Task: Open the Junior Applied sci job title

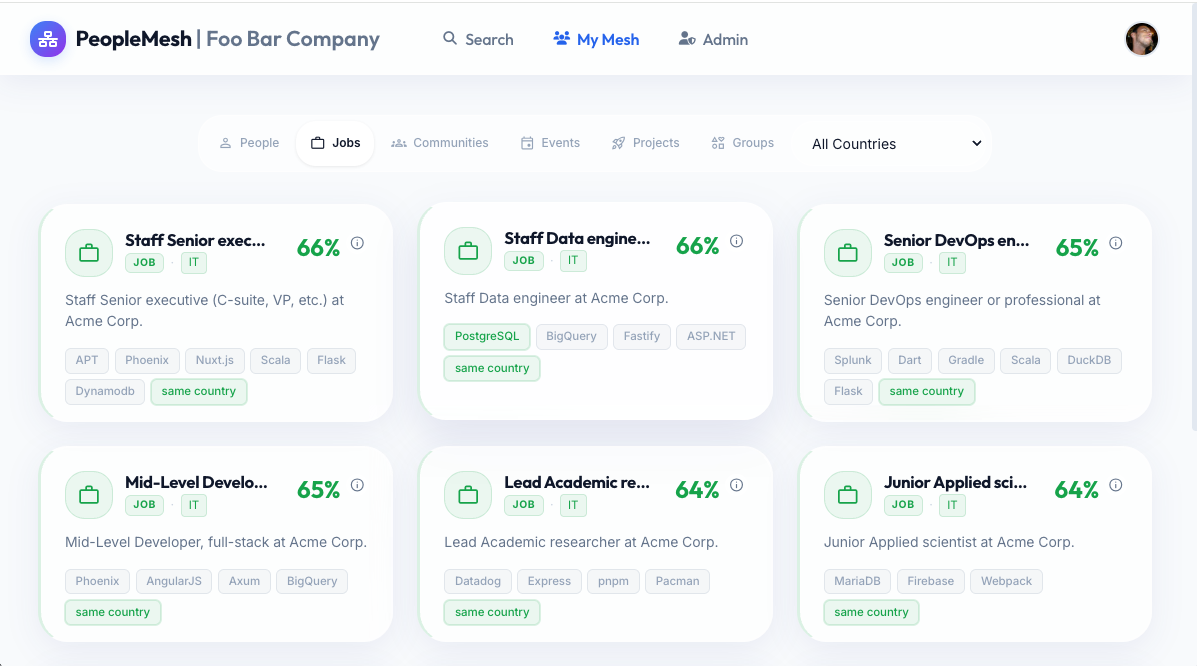Action: point(956,483)
